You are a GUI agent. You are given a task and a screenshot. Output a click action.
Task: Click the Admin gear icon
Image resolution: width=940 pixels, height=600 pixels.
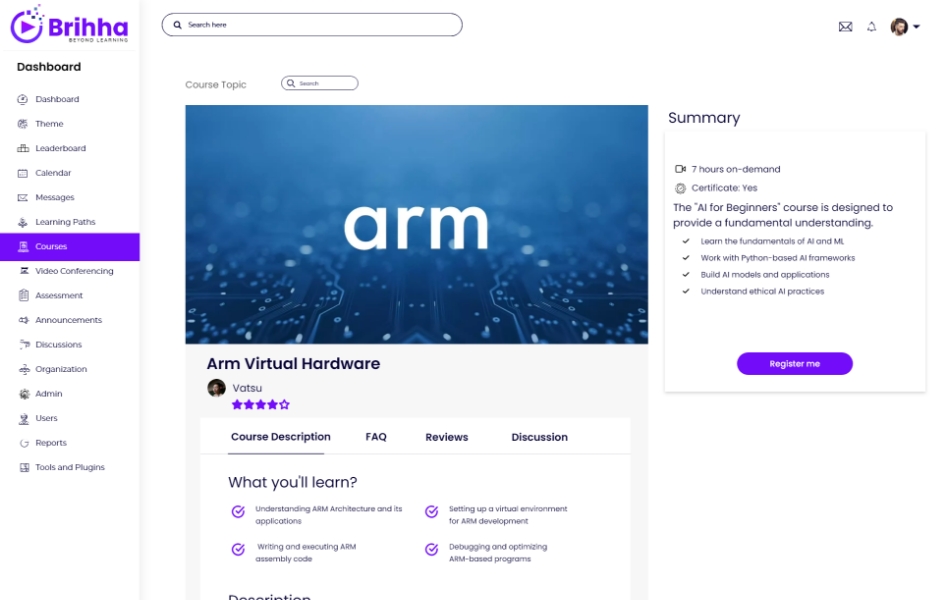click(x=24, y=394)
